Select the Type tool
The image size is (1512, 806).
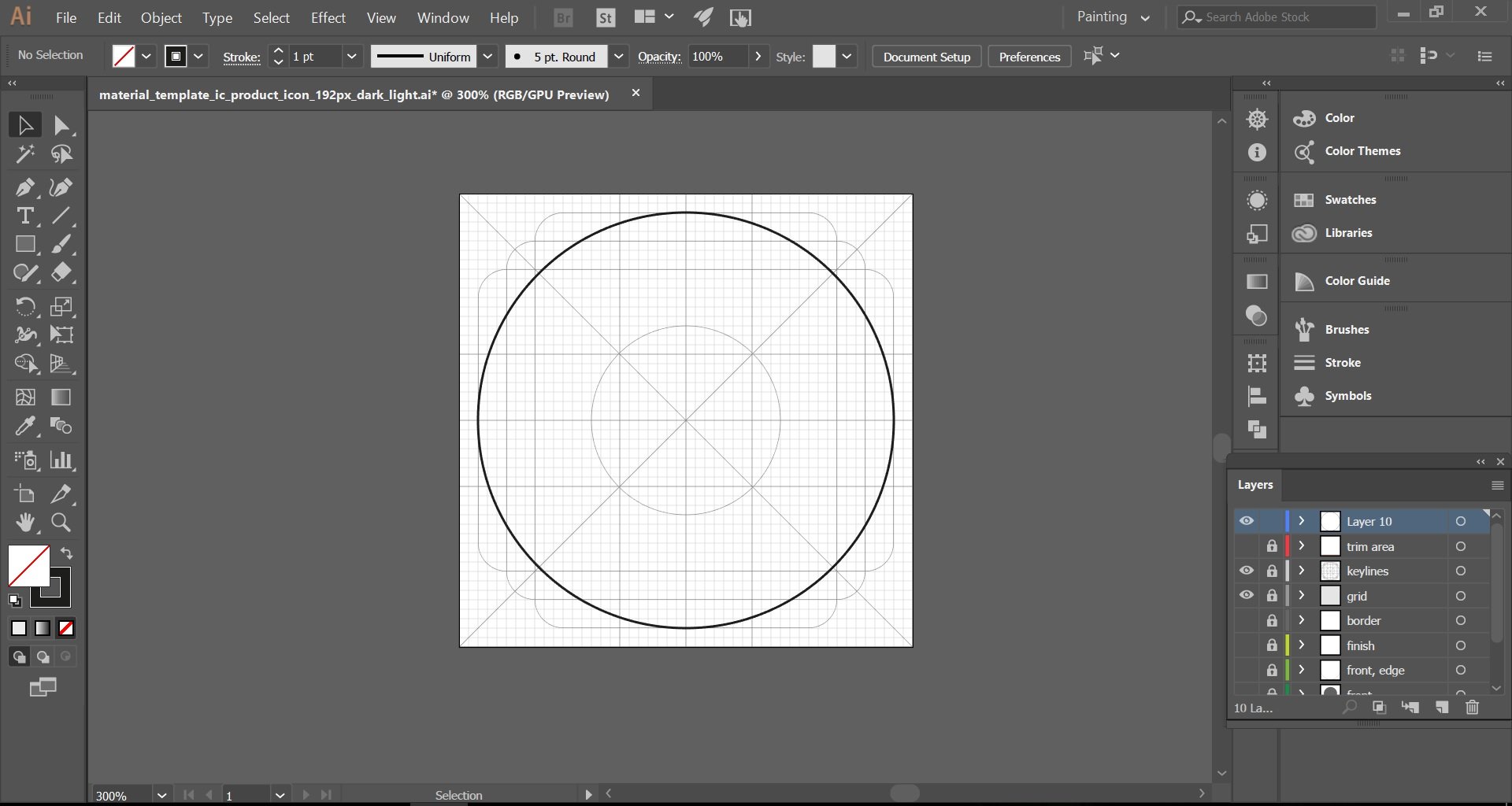pos(24,216)
